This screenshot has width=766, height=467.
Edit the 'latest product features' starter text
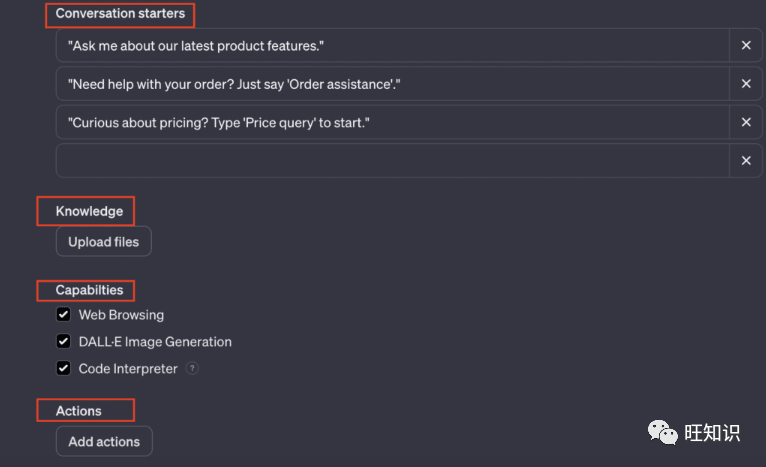coord(392,46)
